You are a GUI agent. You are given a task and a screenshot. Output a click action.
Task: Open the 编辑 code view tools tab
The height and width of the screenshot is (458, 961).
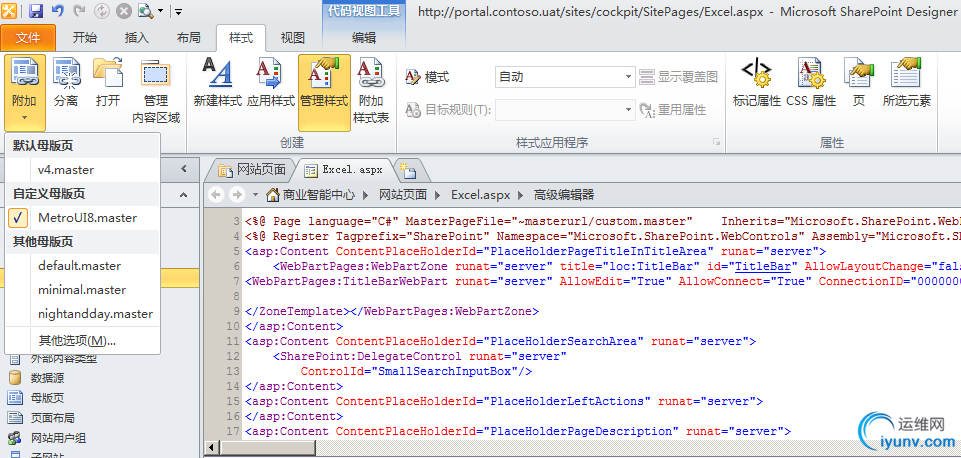point(364,38)
